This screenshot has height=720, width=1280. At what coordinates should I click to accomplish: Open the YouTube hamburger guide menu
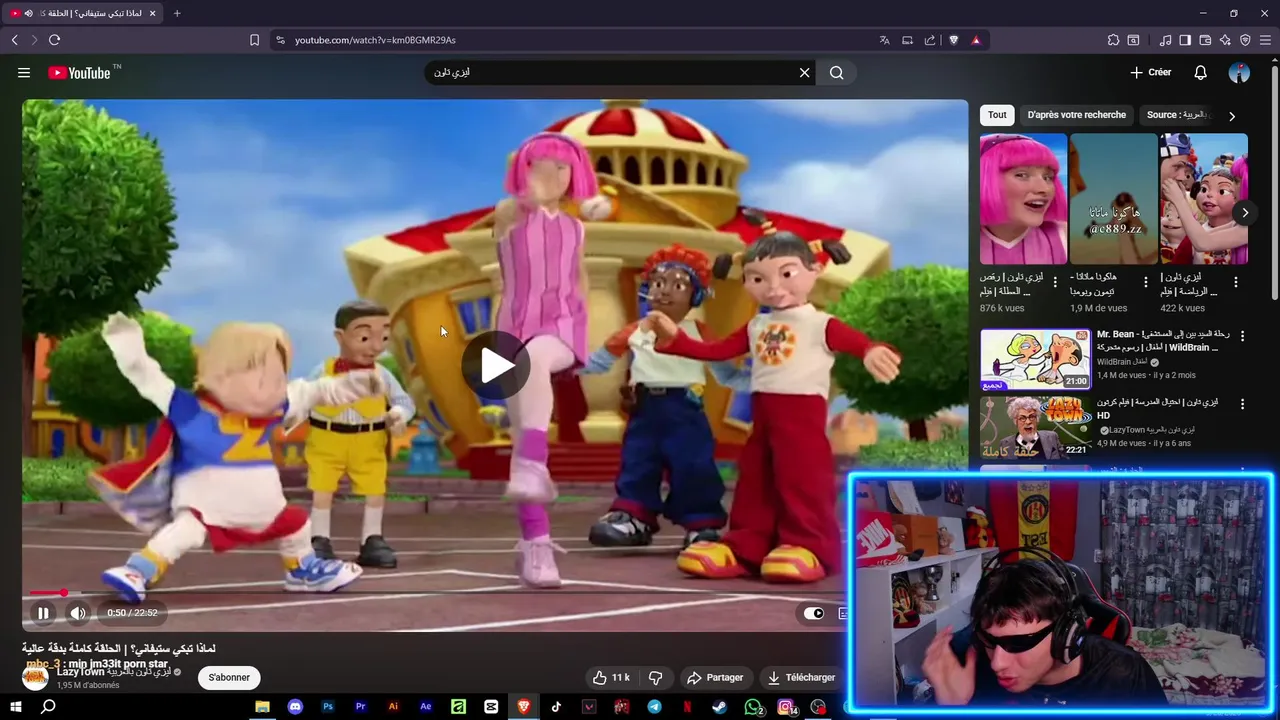coord(24,73)
